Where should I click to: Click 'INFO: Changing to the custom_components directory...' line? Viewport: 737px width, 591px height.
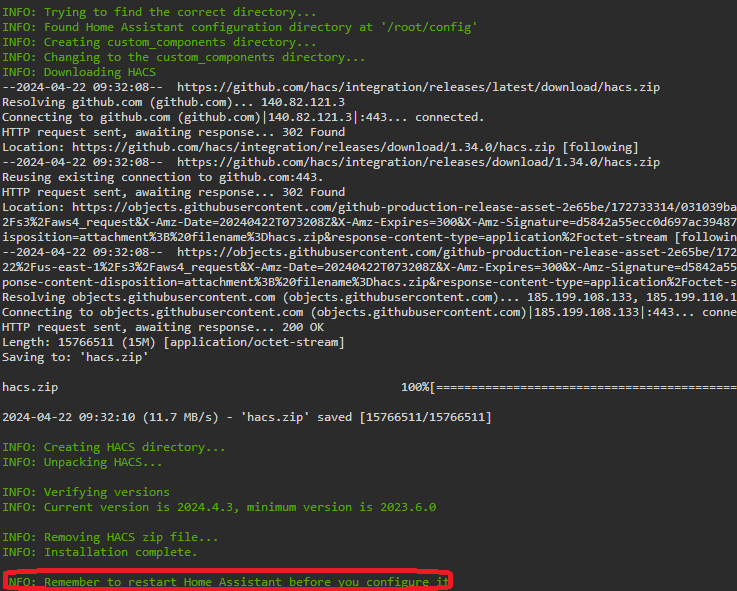183,57
